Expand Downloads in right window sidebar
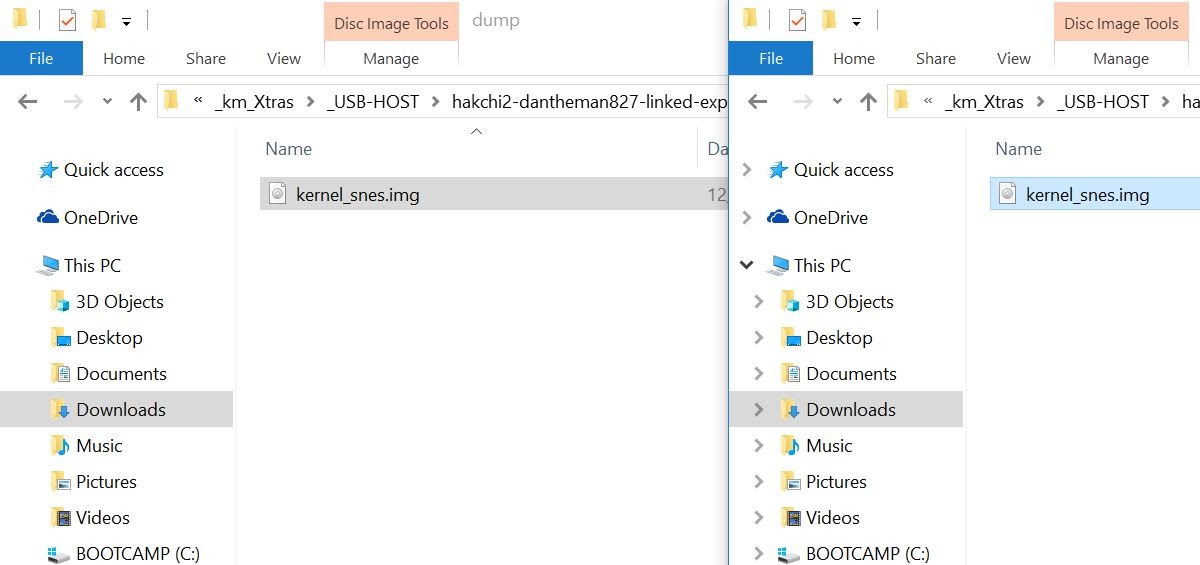Screen dimensions: 1200x565 (759, 410)
